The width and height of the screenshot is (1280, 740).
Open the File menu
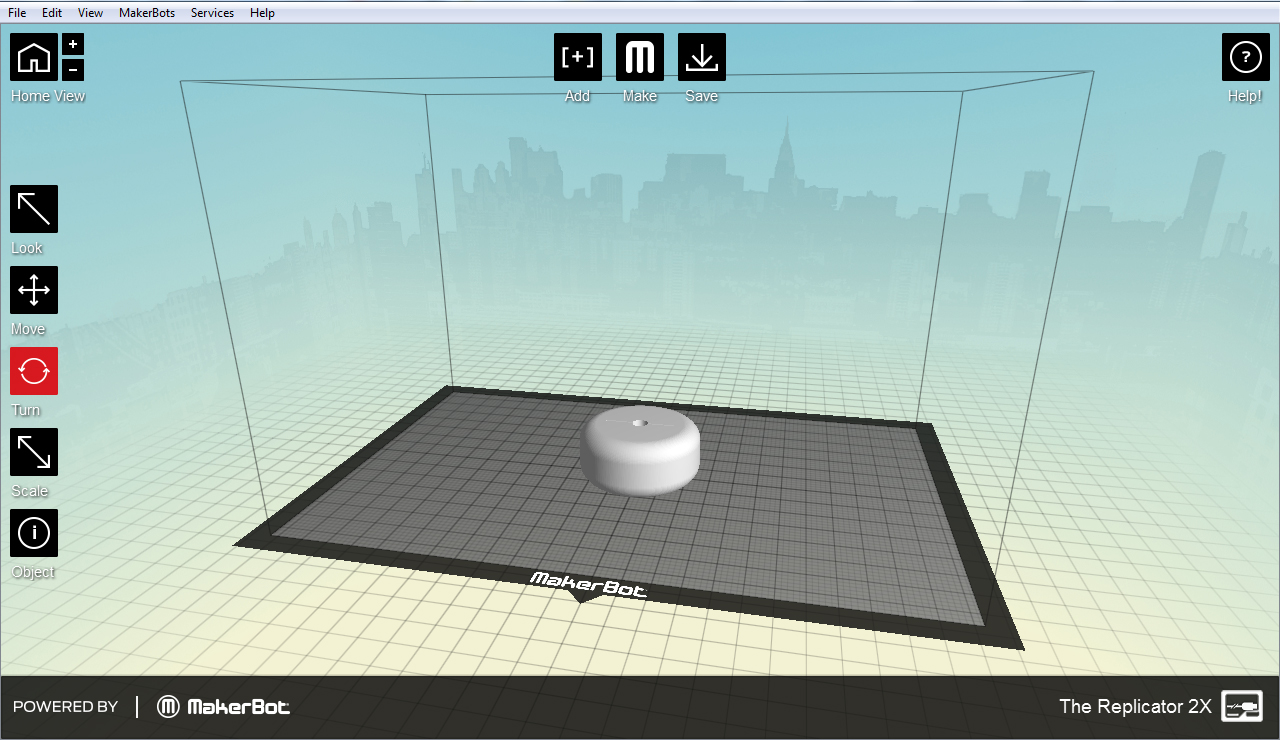17,13
